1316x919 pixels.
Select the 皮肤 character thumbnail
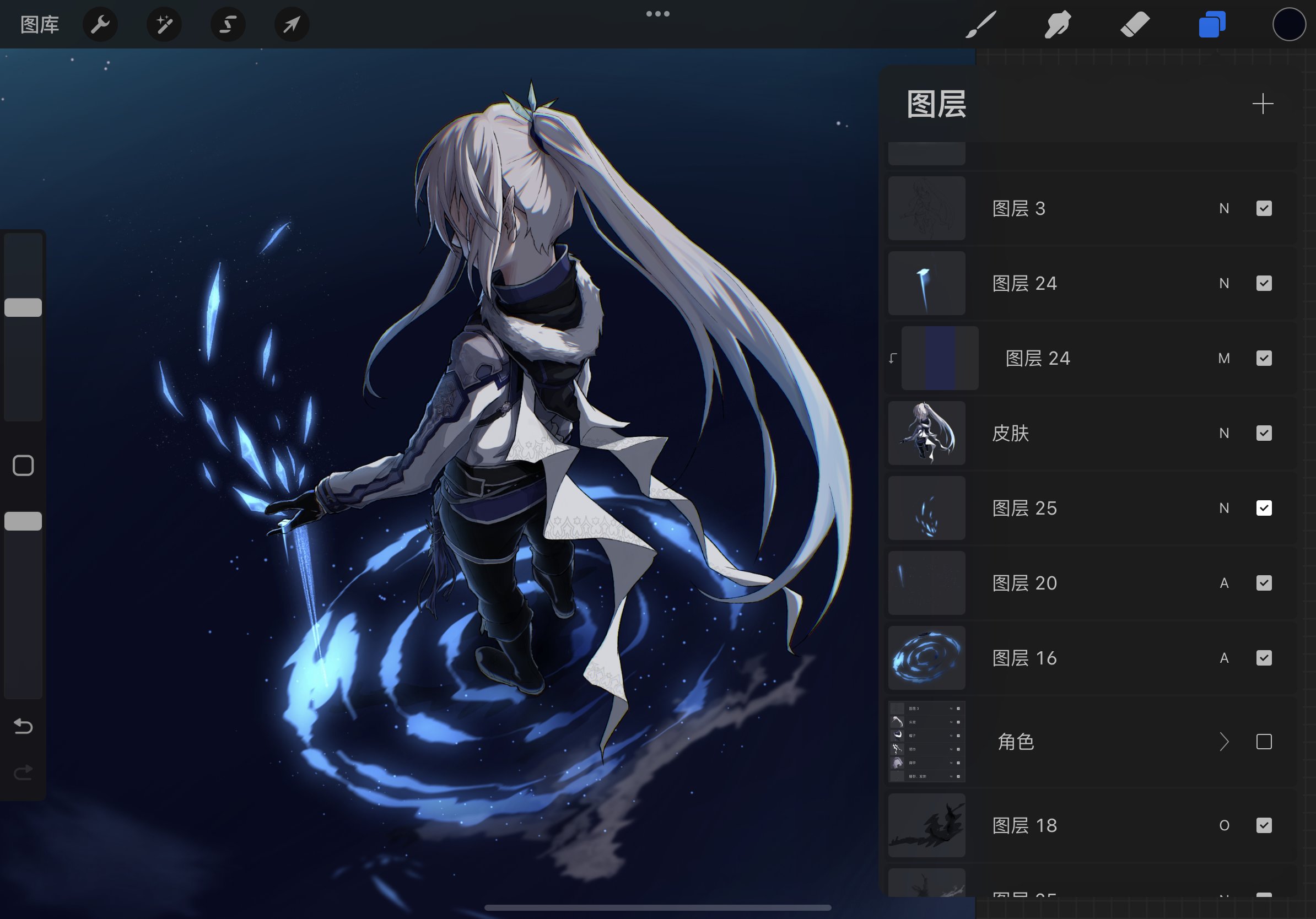pyautogui.click(x=927, y=433)
